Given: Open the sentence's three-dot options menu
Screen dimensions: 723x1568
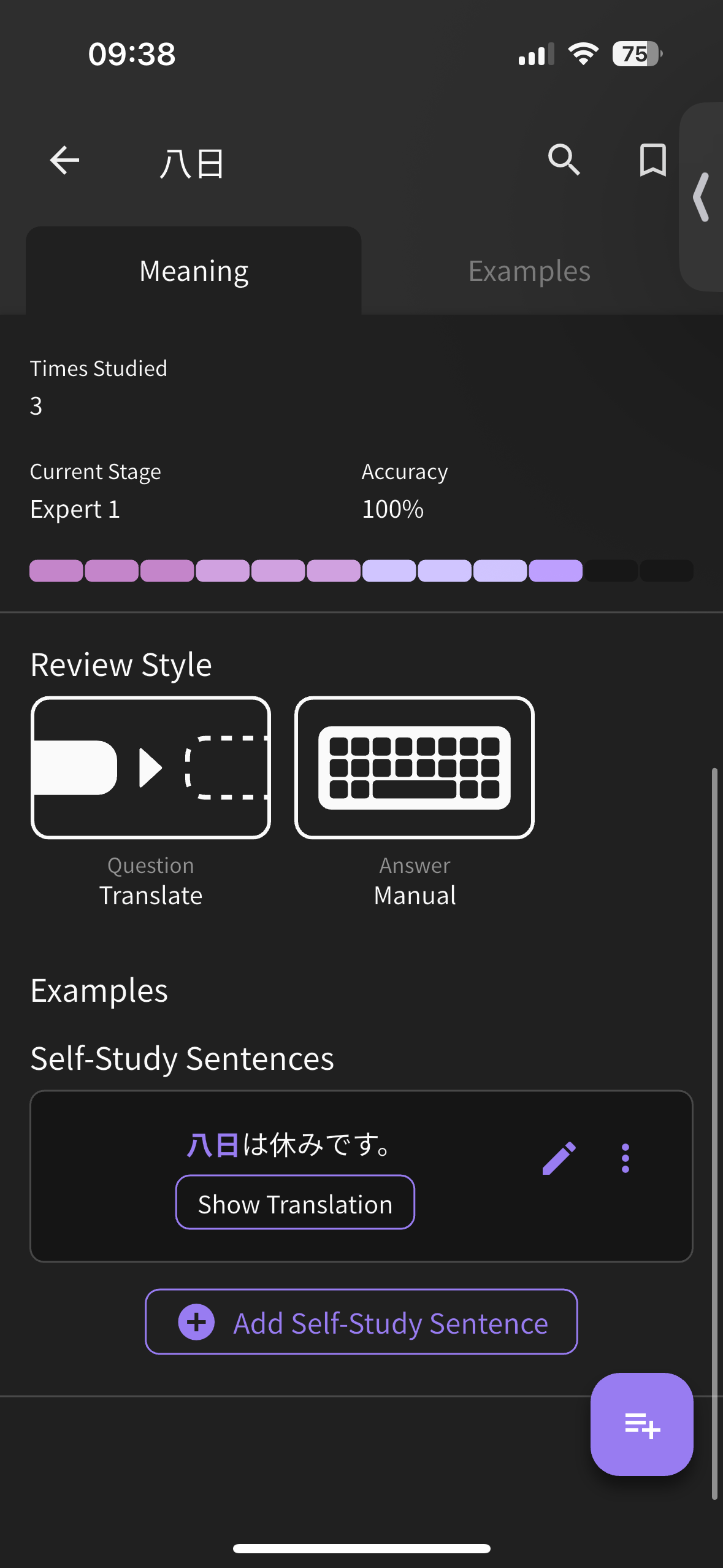Looking at the screenshot, I should [x=625, y=1158].
